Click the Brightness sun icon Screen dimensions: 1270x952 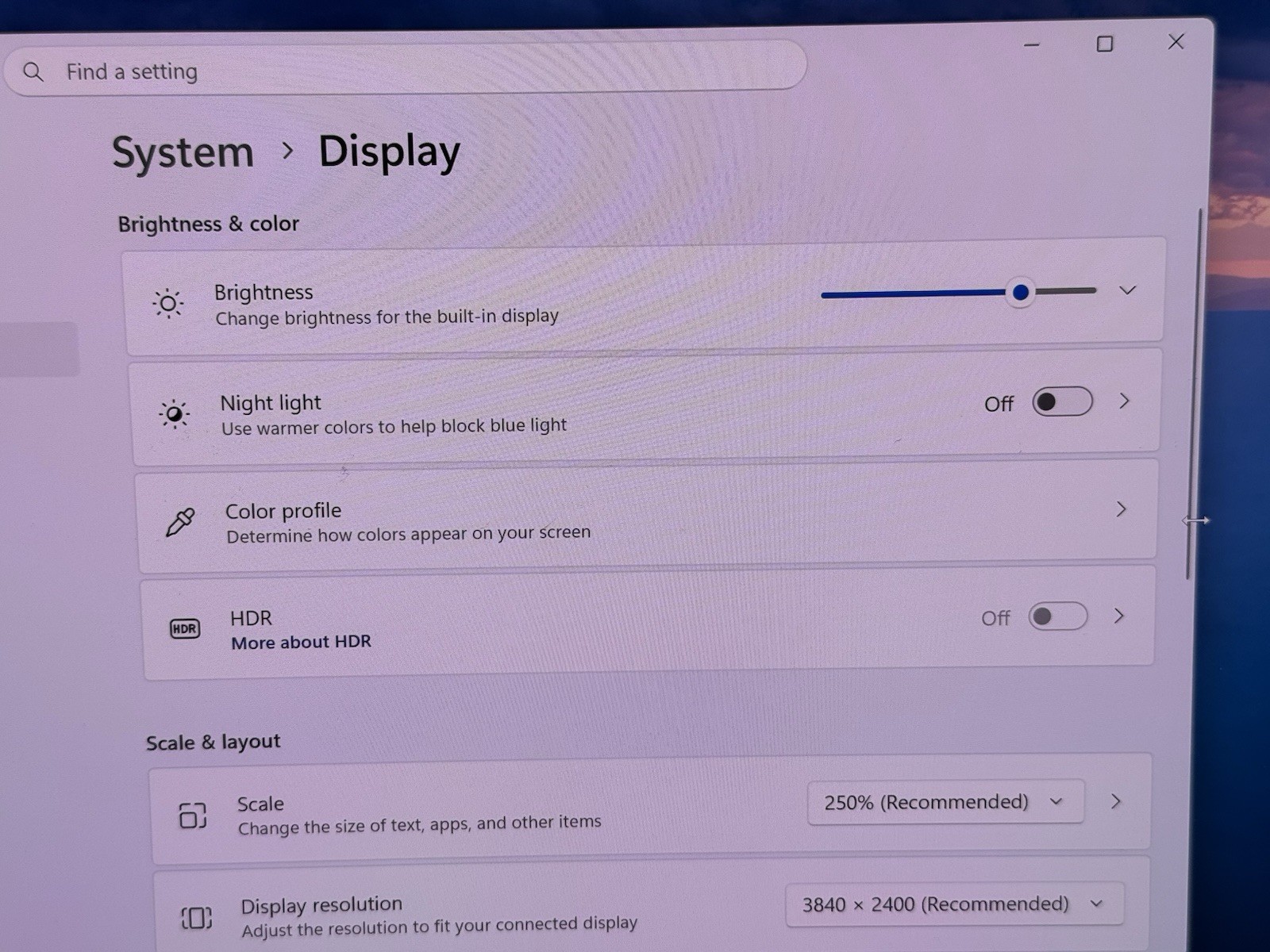[x=167, y=303]
